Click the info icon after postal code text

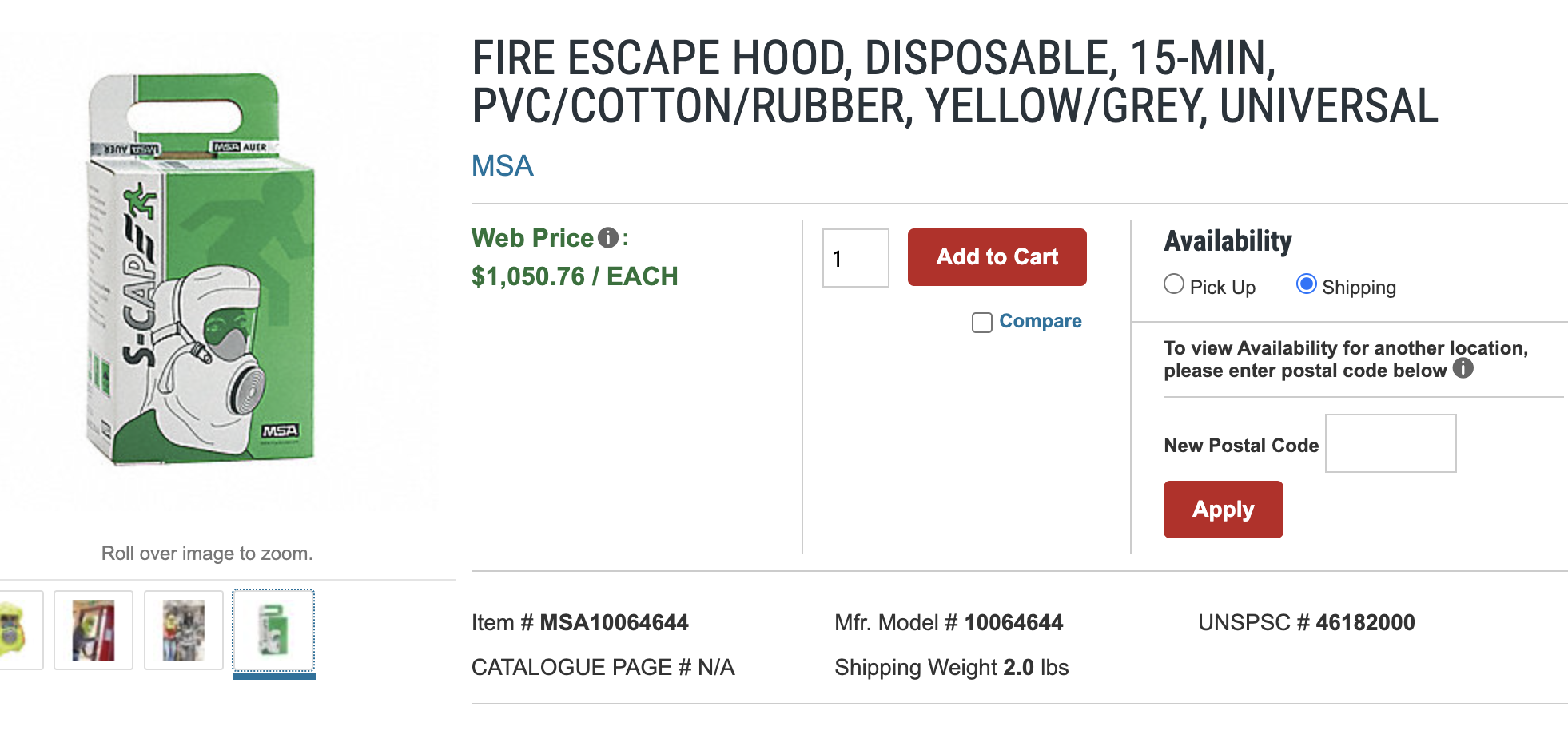click(1463, 368)
